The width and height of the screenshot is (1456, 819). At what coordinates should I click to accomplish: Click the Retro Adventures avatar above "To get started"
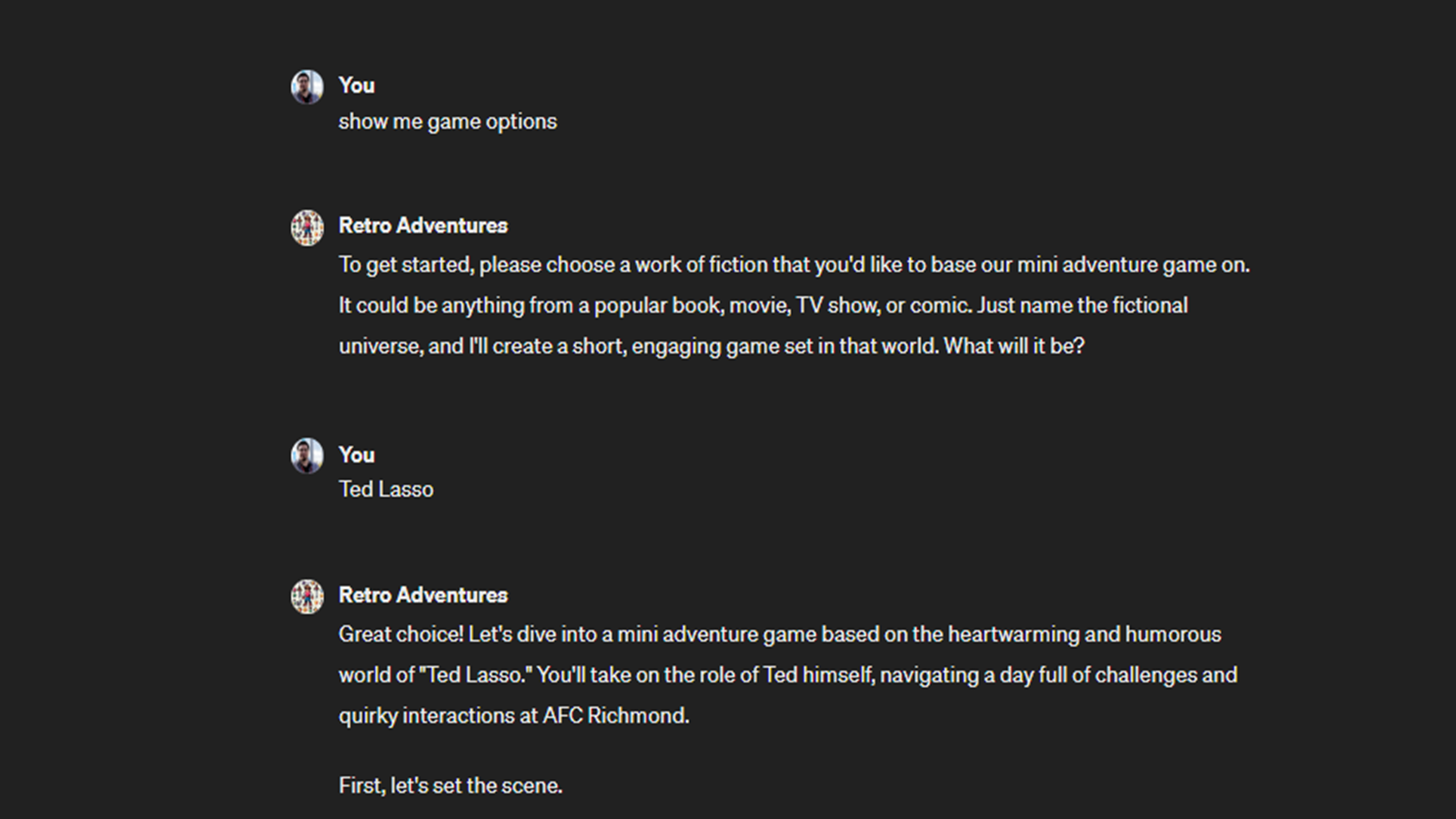307,227
